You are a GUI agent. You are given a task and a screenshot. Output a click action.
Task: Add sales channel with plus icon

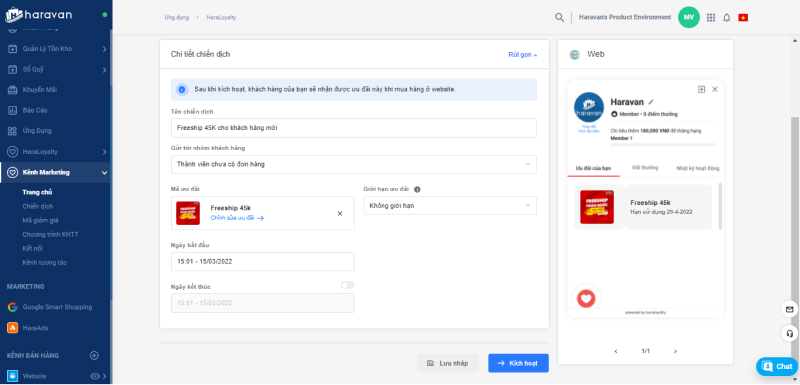pos(94,355)
